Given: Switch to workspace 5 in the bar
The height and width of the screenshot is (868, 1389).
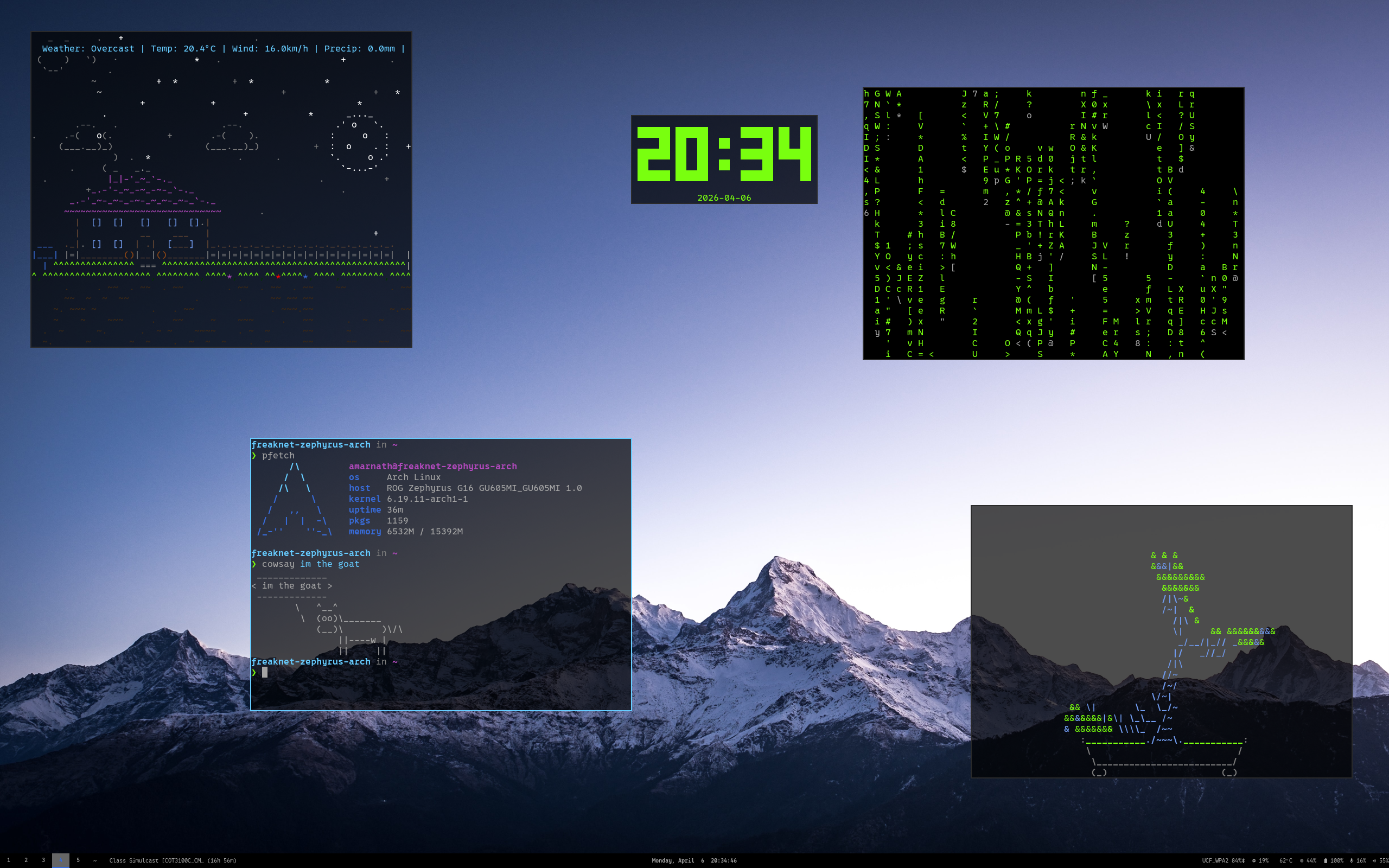Looking at the screenshot, I should click(78, 860).
